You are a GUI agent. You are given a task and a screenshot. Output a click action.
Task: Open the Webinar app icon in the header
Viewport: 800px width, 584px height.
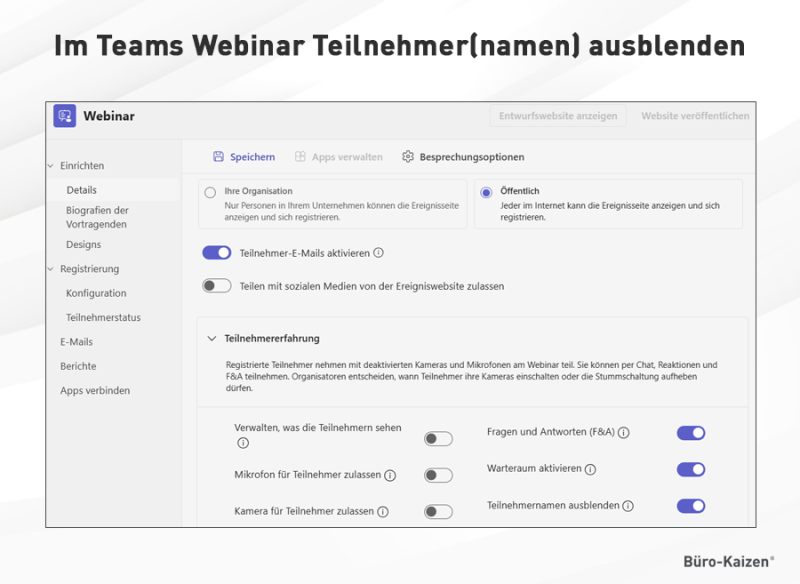click(62, 116)
